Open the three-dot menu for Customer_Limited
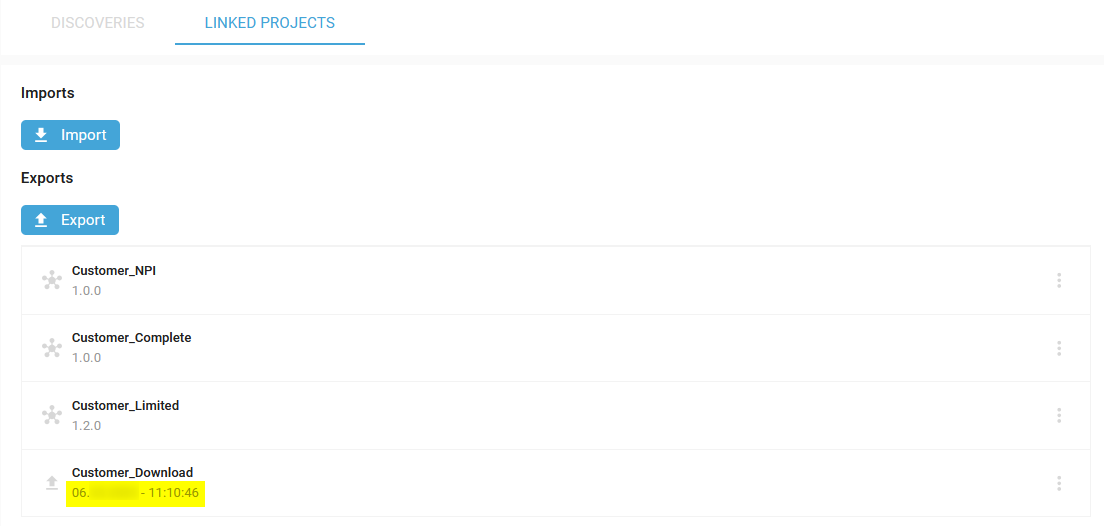This screenshot has width=1104, height=526. tap(1058, 415)
